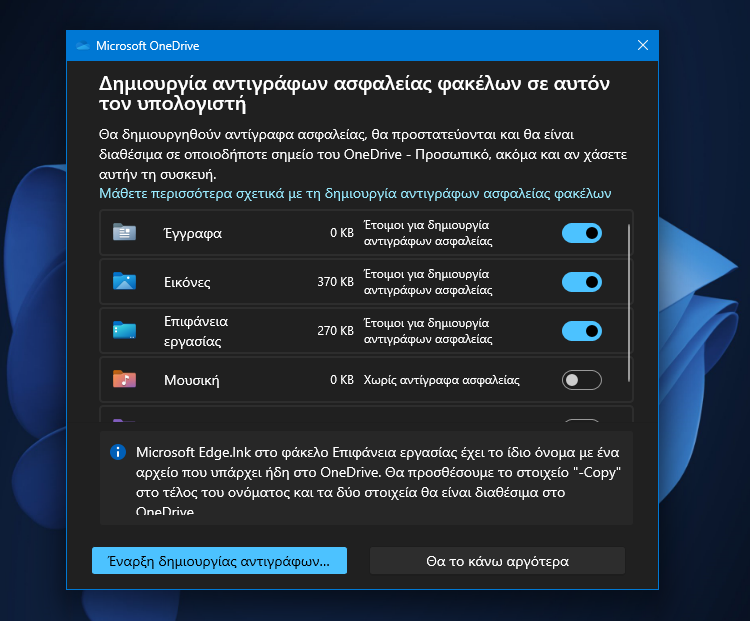
Task: Click the OneDrive cloud icon in title bar
Action: 83,46
